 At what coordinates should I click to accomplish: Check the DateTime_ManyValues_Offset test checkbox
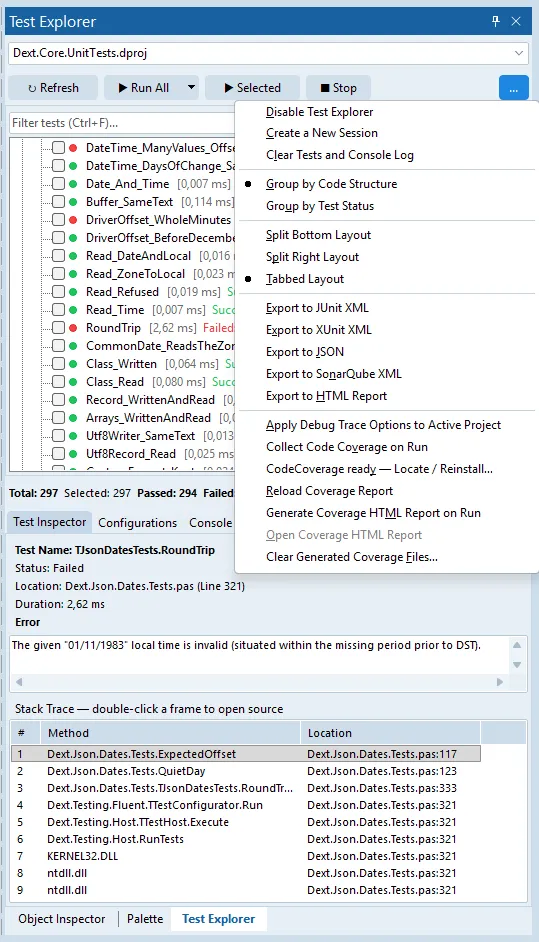(x=58, y=148)
